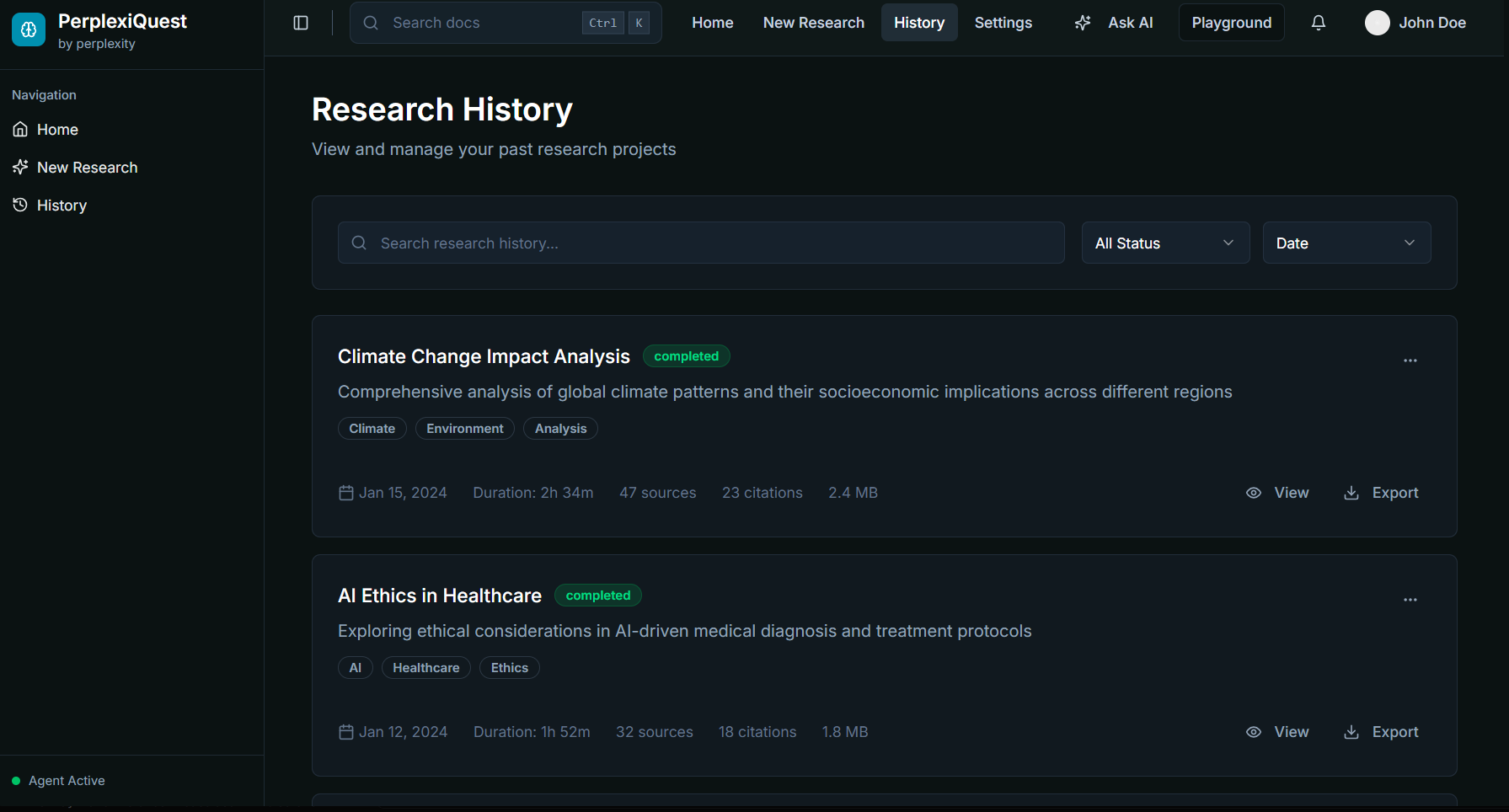Click the download icon on Climate Change card

pyautogui.click(x=1351, y=493)
